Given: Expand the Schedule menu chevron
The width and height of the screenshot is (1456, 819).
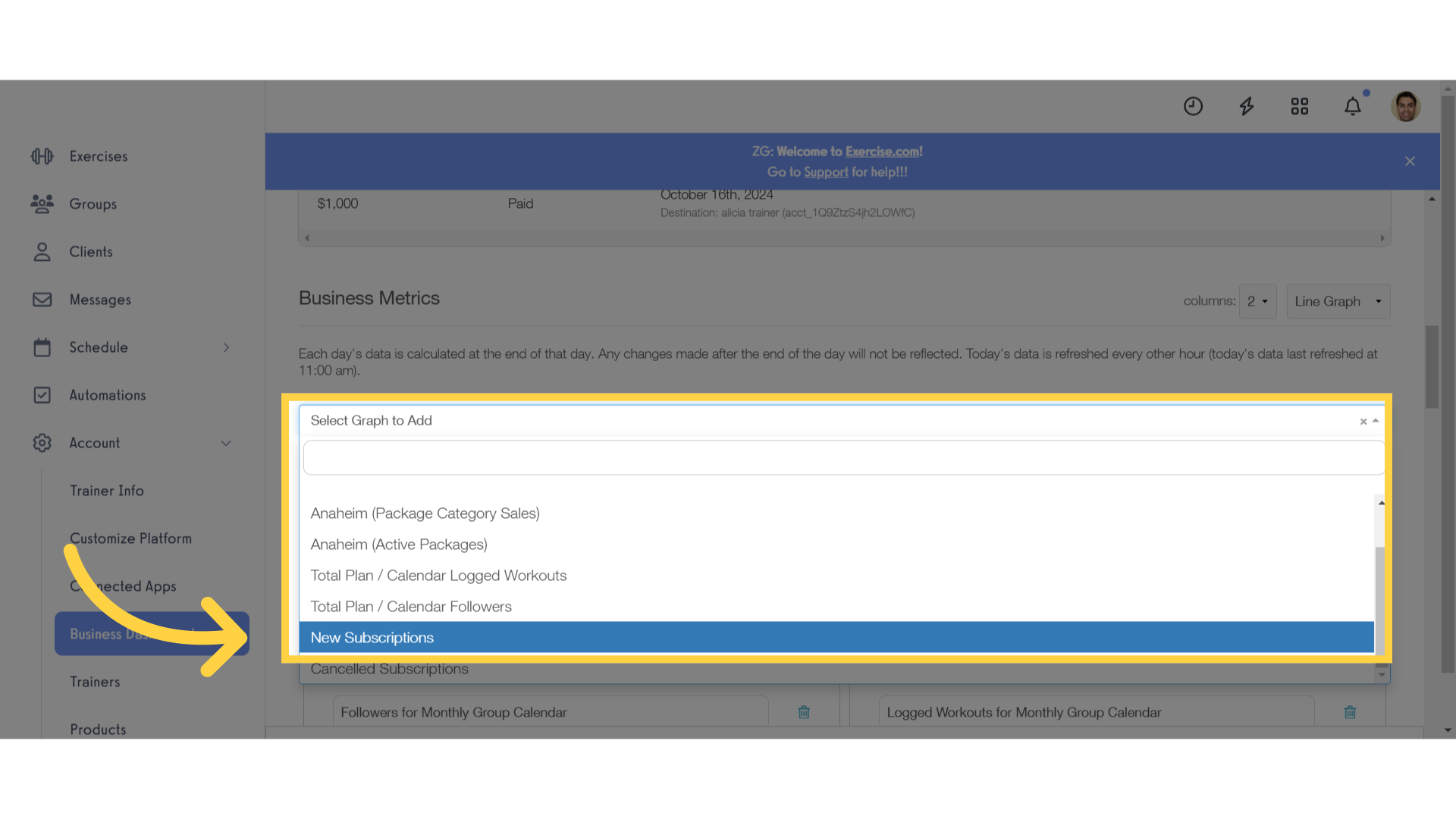Looking at the screenshot, I should (226, 347).
